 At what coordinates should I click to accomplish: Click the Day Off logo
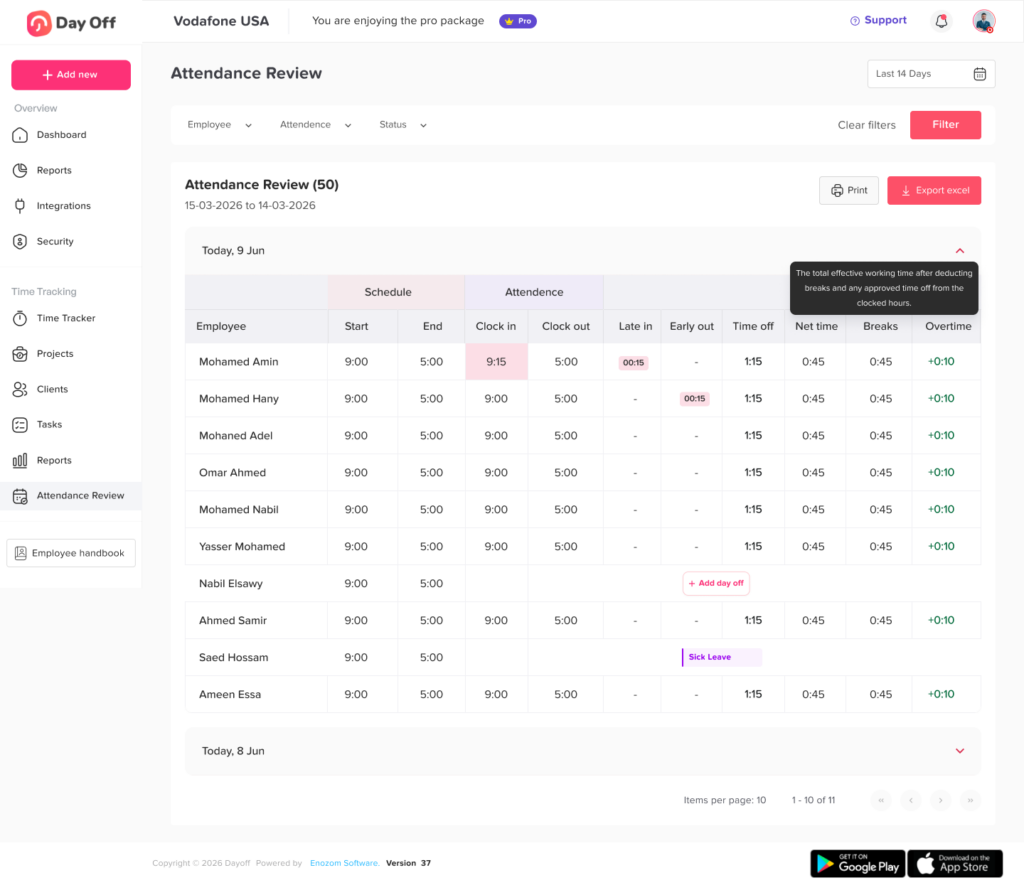click(71, 23)
